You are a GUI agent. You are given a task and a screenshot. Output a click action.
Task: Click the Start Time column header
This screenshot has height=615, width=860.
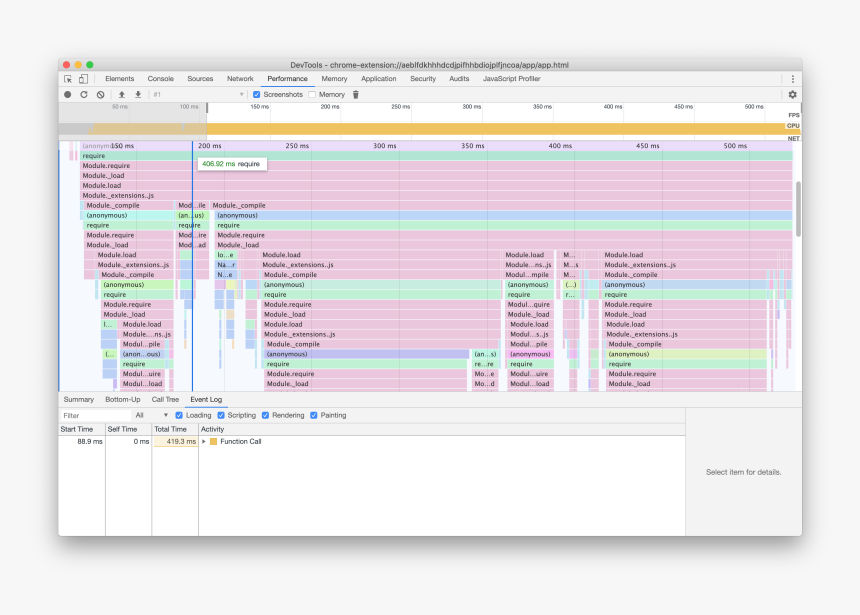click(x=77, y=429)
